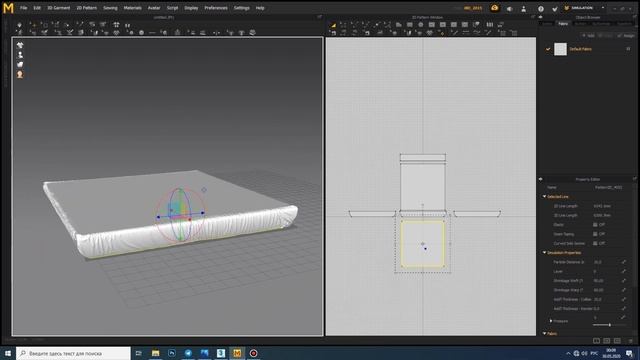Toggle the checkmark beside Default Fabric
Viewport: 640px width, 360px height.
pyautogui.click(x=548, y=49)
